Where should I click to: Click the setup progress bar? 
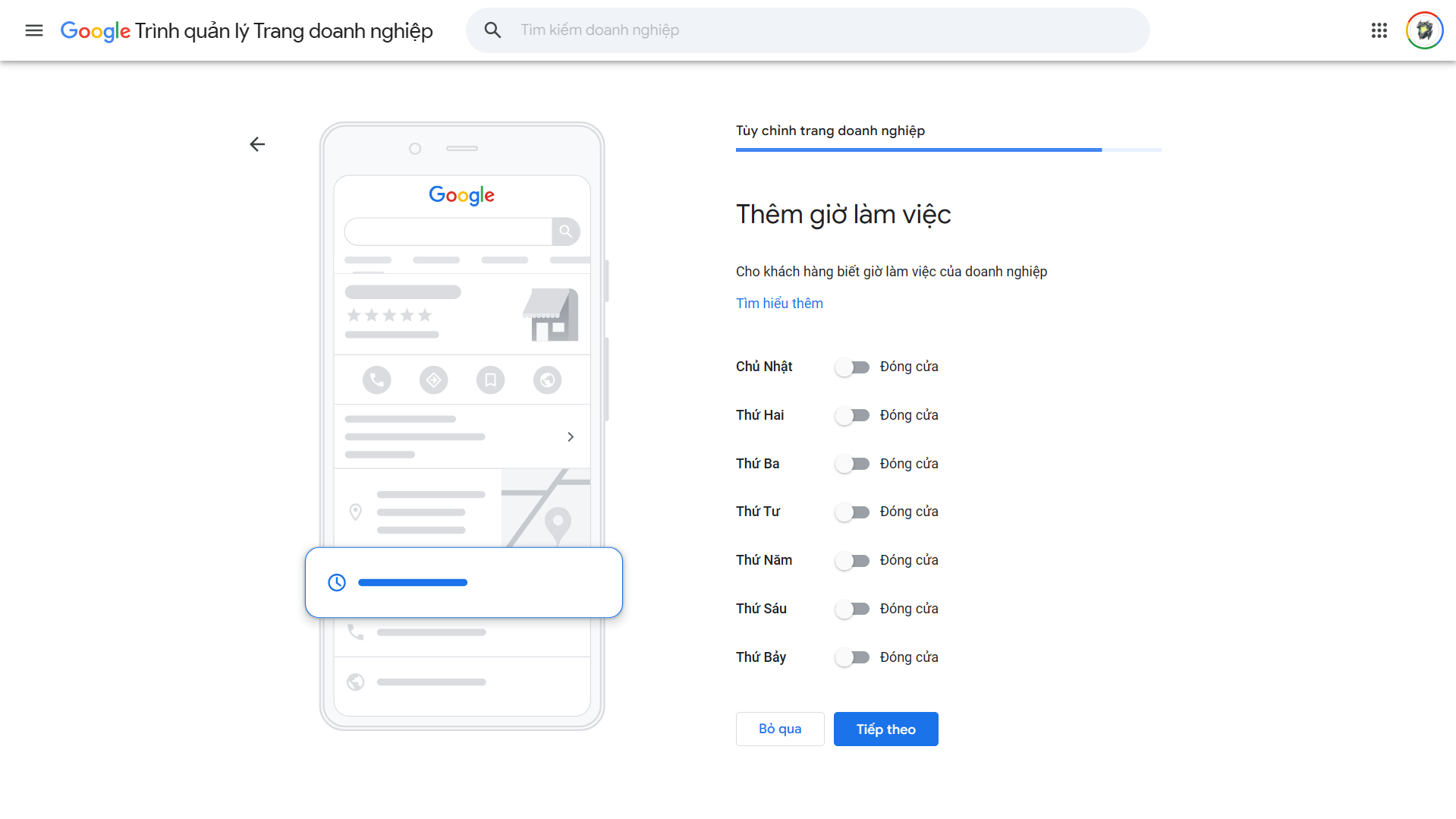coord(948,150)
